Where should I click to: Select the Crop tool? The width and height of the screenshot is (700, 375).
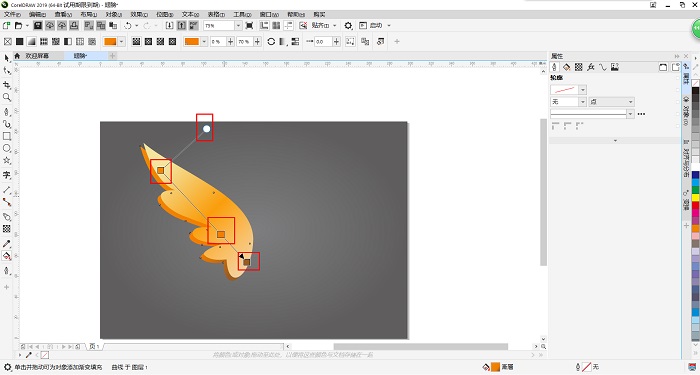point(7,85)
